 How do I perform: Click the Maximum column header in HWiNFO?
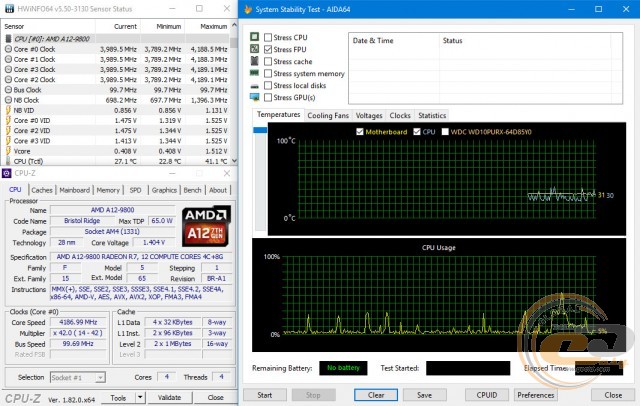207,27
